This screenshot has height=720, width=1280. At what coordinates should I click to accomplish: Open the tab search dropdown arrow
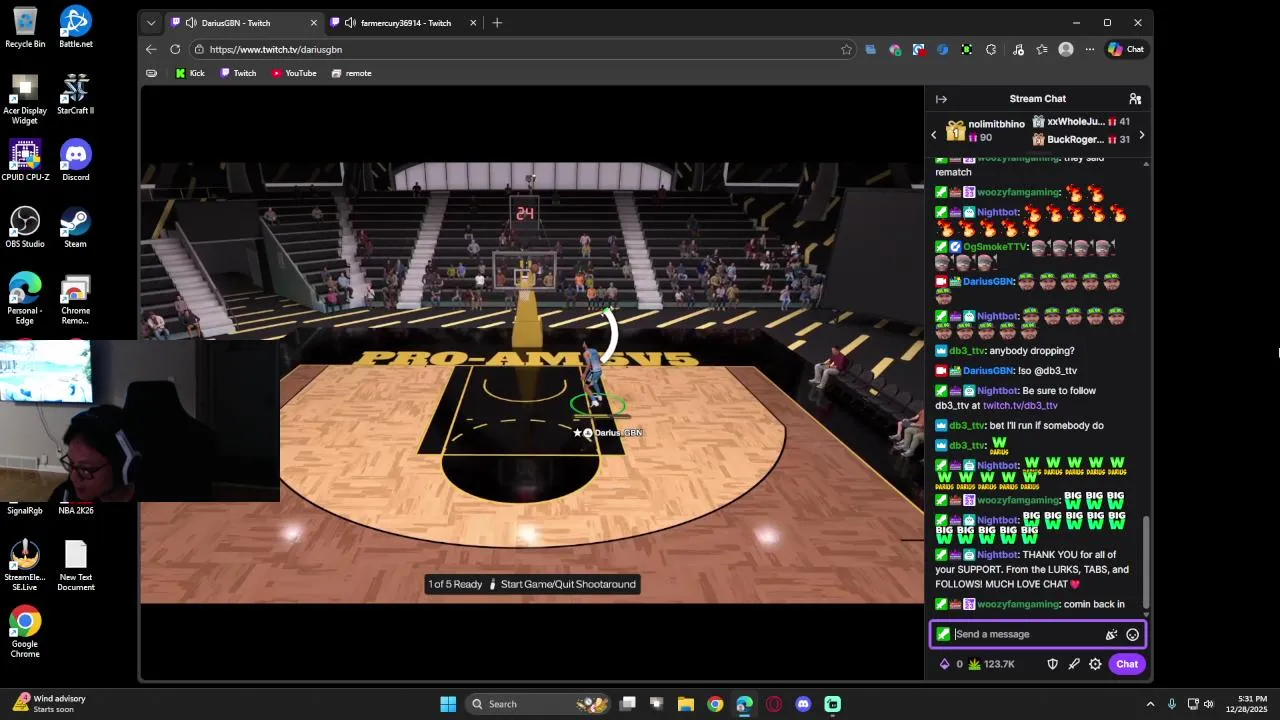(x=151, y=23)
